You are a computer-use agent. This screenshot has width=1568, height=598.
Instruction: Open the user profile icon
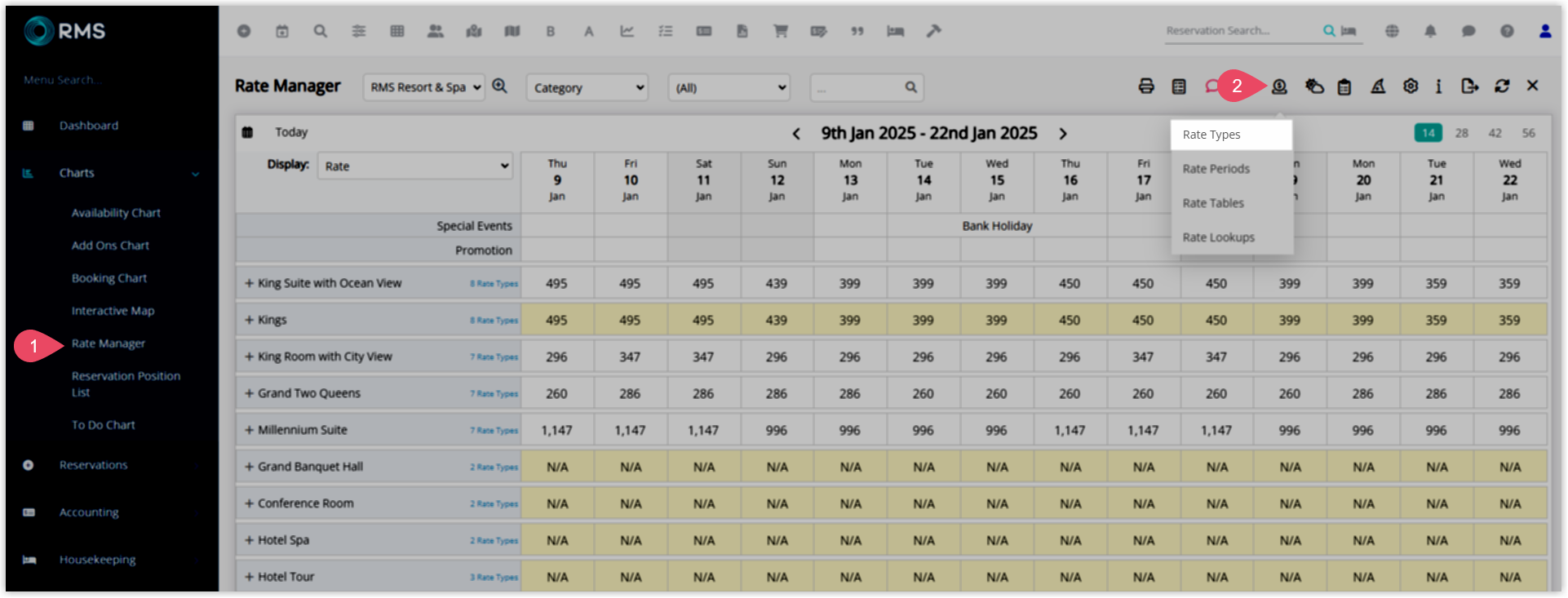click(x=1545, y=31)
